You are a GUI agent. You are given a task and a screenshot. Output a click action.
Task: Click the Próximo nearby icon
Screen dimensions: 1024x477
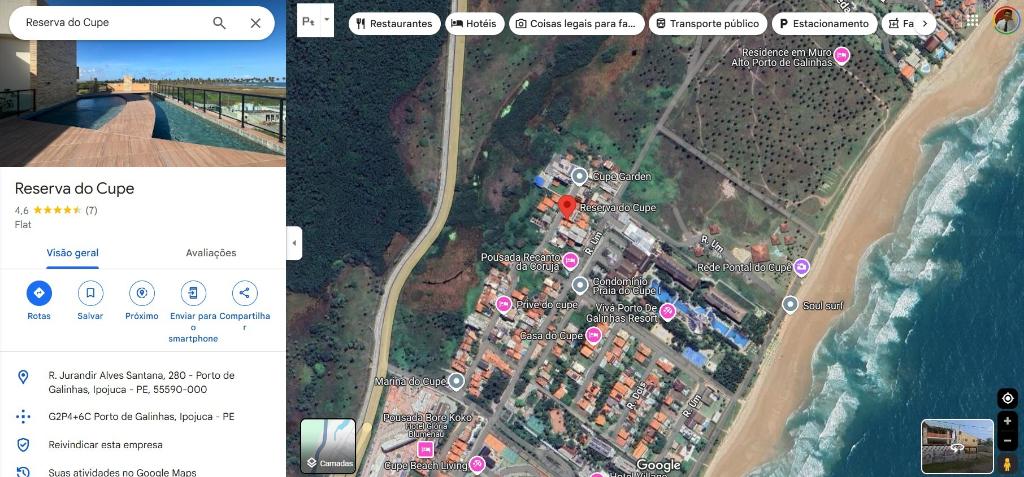click(x=142, y=293)
